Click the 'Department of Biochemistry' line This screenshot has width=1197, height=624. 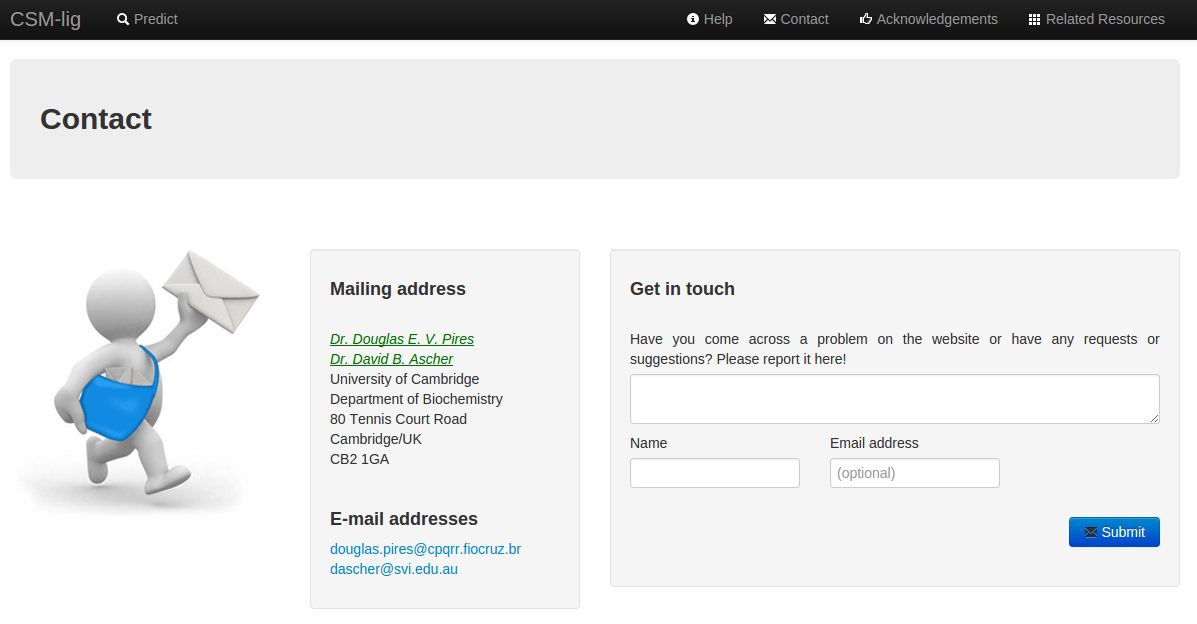click(x=416, y=399)
